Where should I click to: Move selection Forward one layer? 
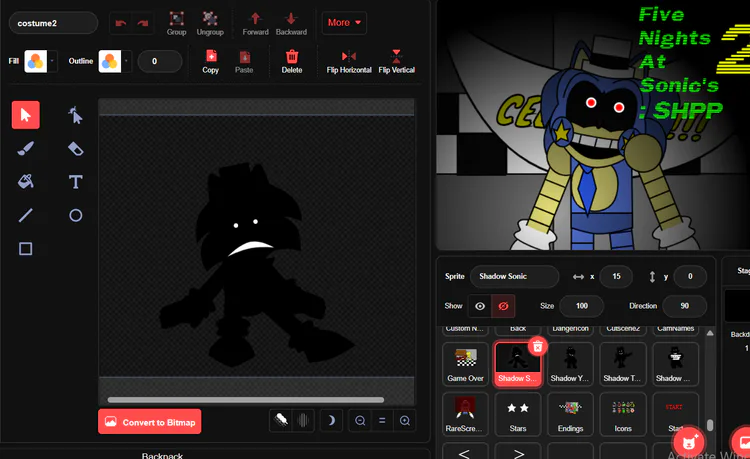255,23
